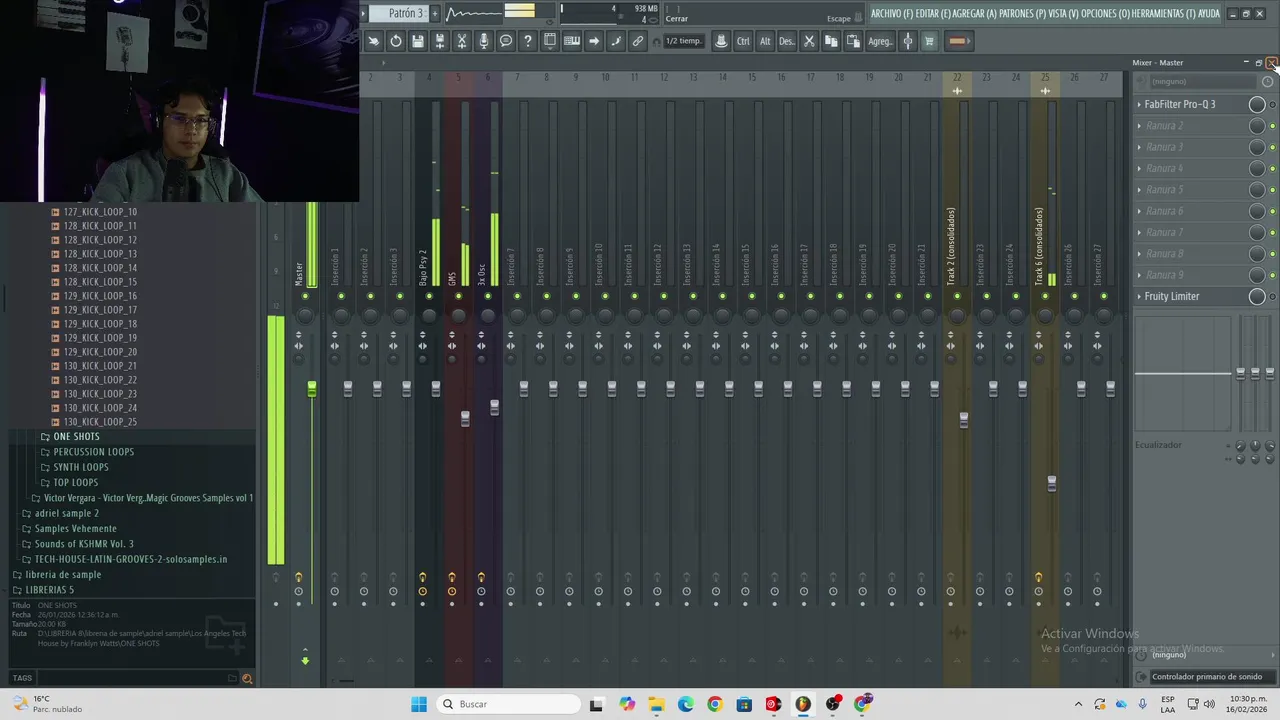The image size is (1280, 720).
Task: Toggle Ranura 2 slot enable LED
Action: click(x=1272, y=126)
